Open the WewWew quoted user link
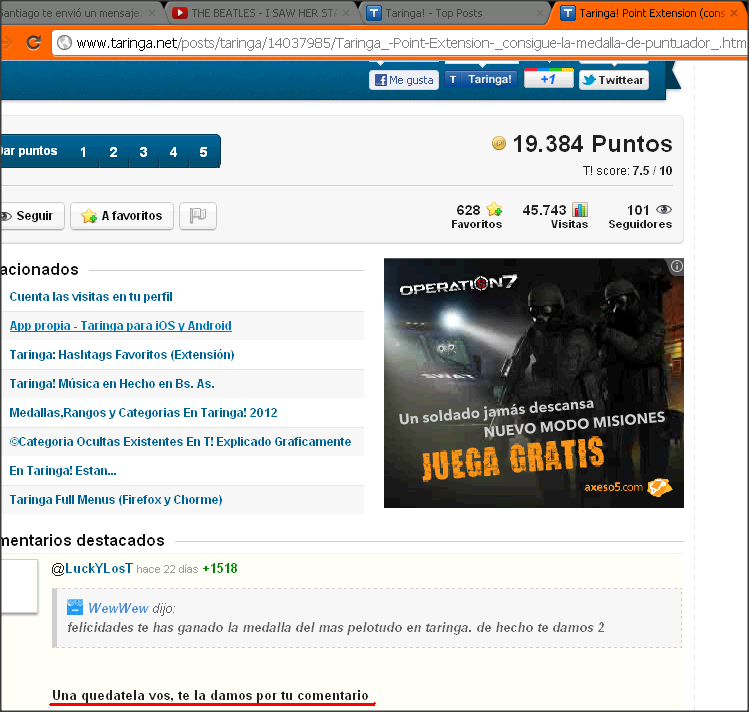The height and width of the screenshot is (712, 749). (x=118, y=608)
